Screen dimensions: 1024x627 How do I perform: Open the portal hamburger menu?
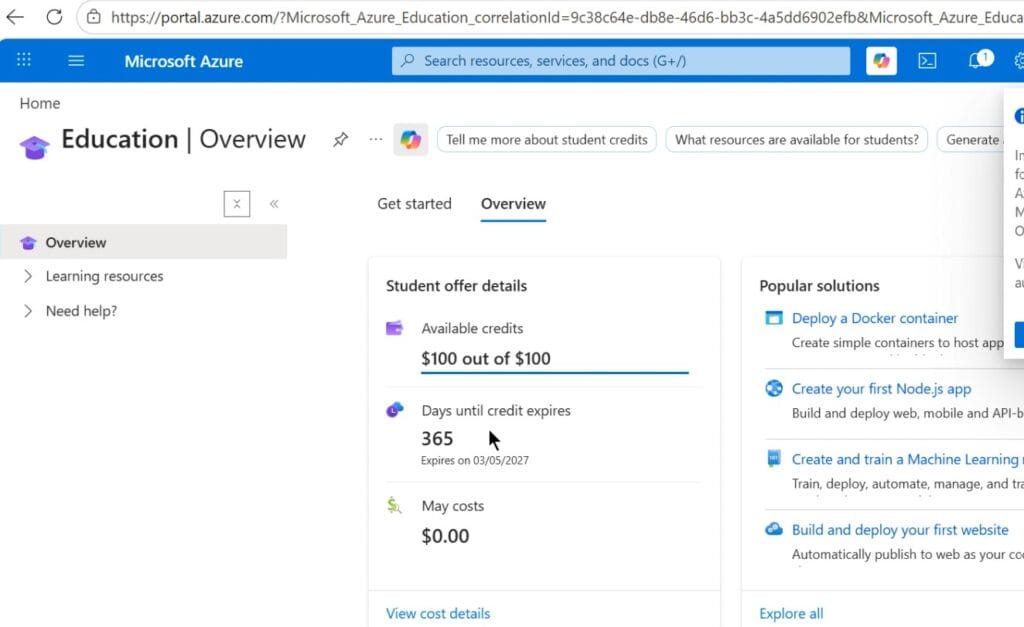[x=76, y=61]
